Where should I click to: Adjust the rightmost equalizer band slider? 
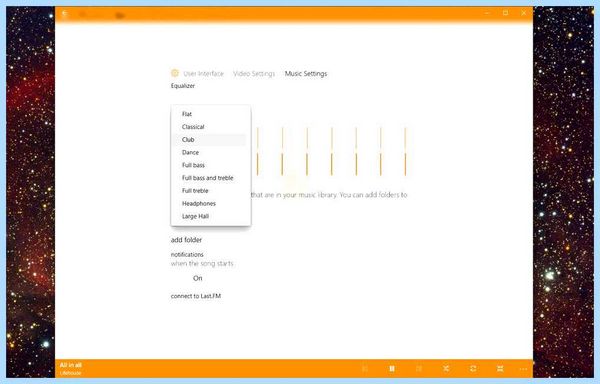(405, 152)
